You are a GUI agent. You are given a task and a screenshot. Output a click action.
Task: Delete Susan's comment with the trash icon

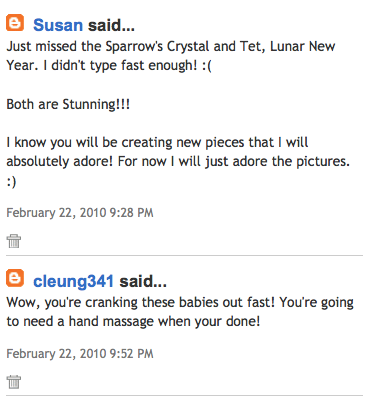(14, 241)
